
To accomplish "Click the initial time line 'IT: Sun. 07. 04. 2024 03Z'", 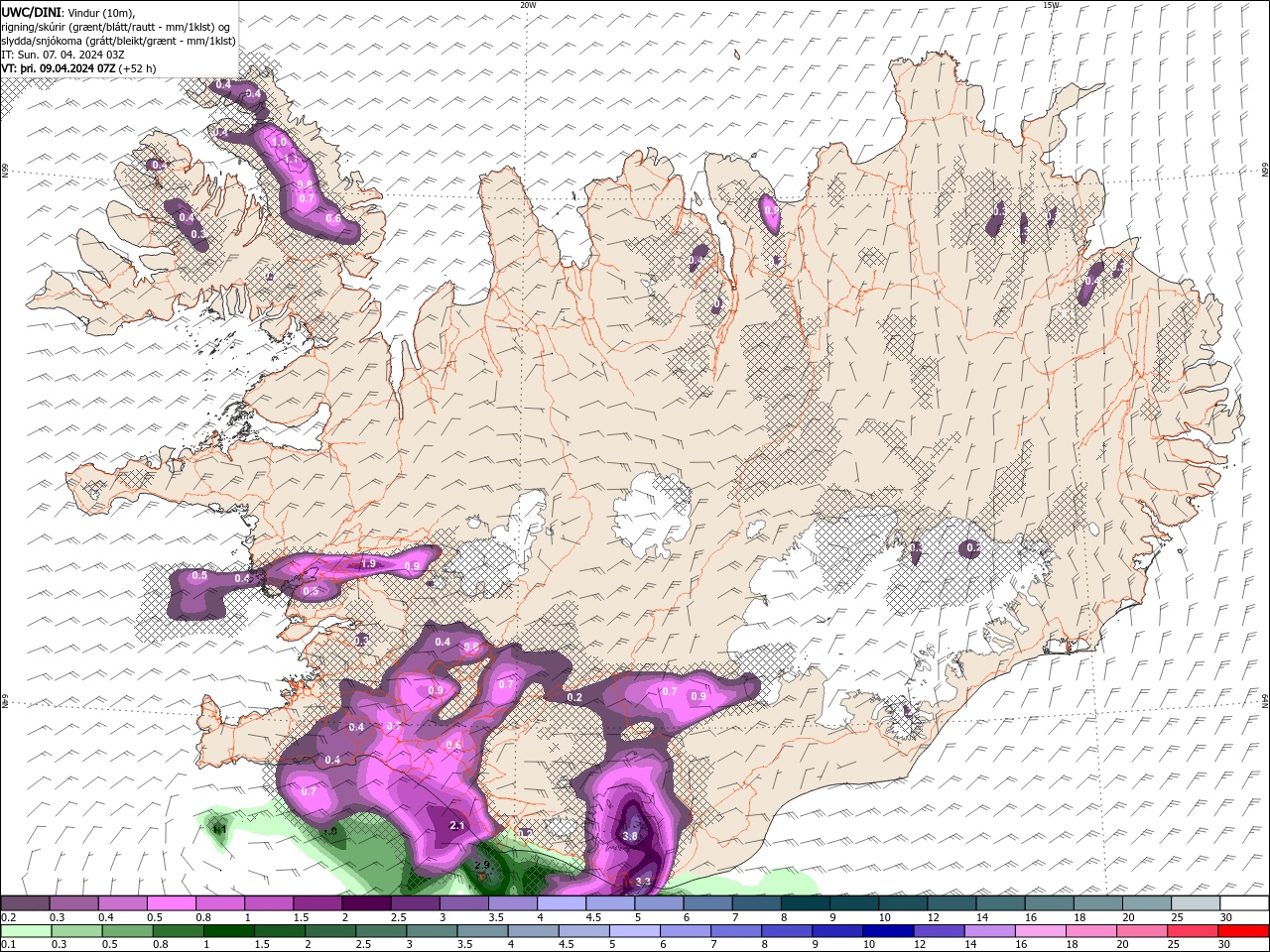I will point(62,55).
